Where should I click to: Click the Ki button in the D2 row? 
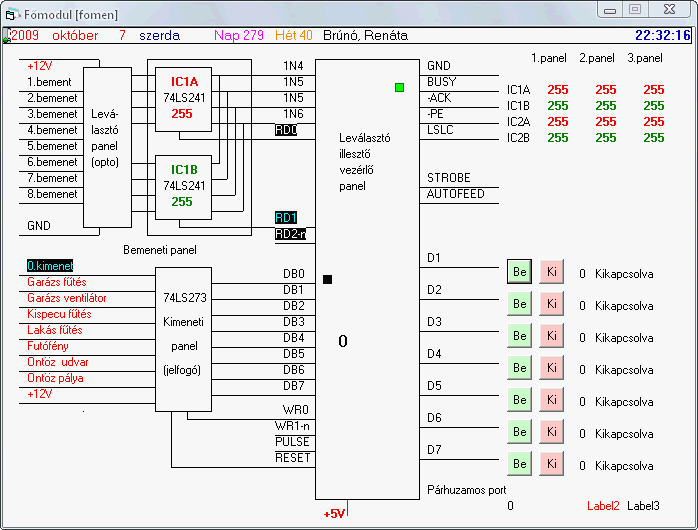pos(552,303)
